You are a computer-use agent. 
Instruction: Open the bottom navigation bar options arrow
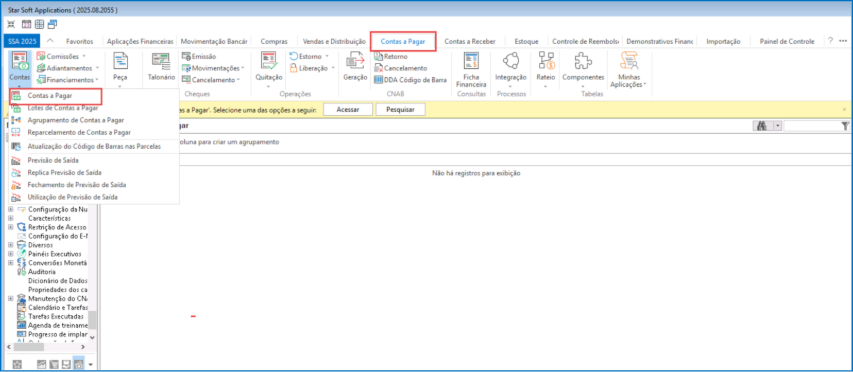click(x=91, y=364)
